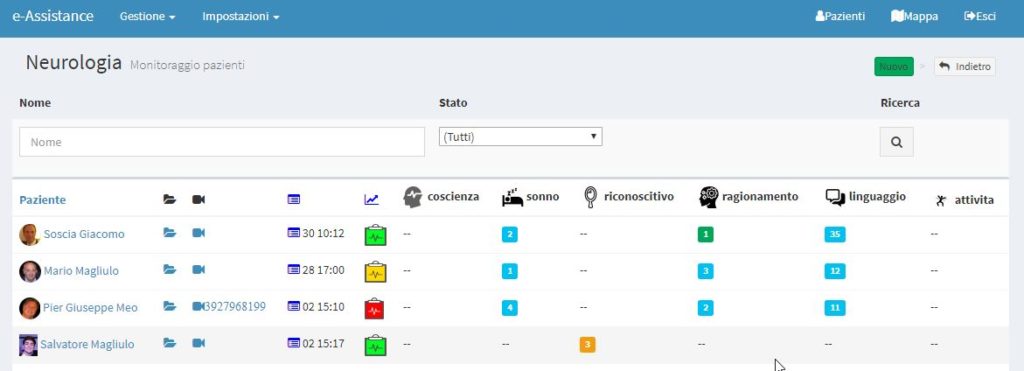This screenshot has height=371, width=1024.
Task: Click ragionamento badge 2 for Pier Giuseppe Meo
Action: coord(705,308)
